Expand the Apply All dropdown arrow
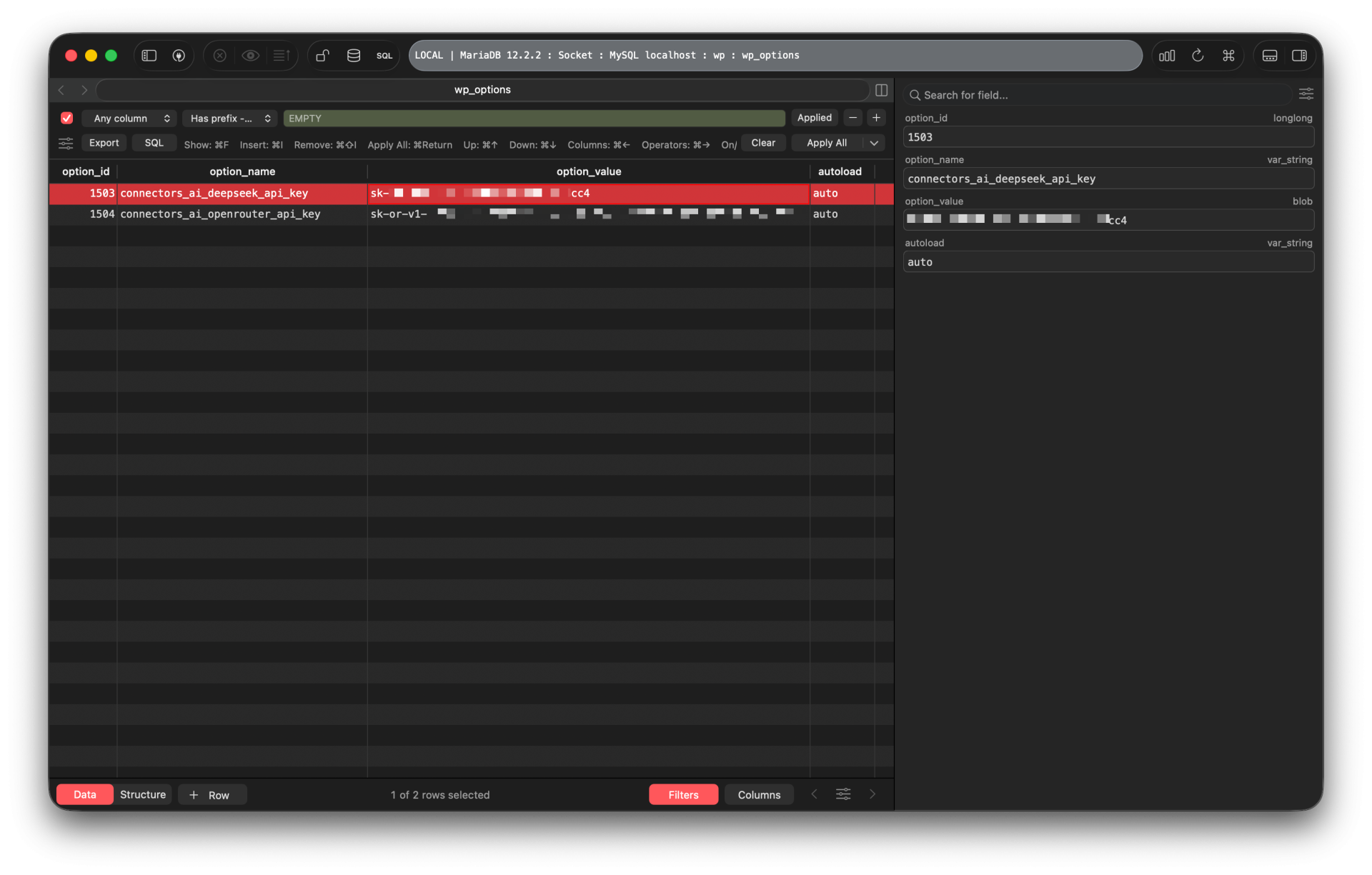Screen dimensions: 1372x875 click(x=874, y=143)
